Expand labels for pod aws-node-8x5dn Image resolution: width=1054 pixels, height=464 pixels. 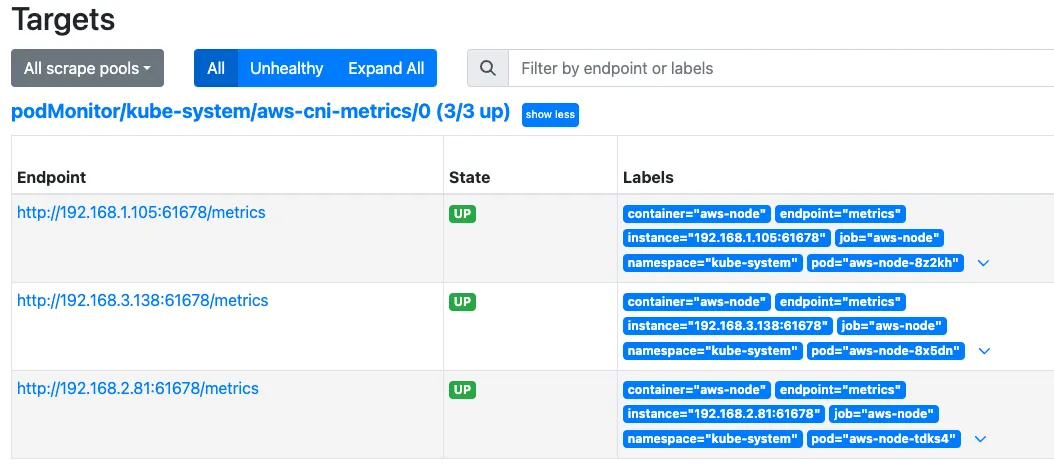[x=984, y=351]
